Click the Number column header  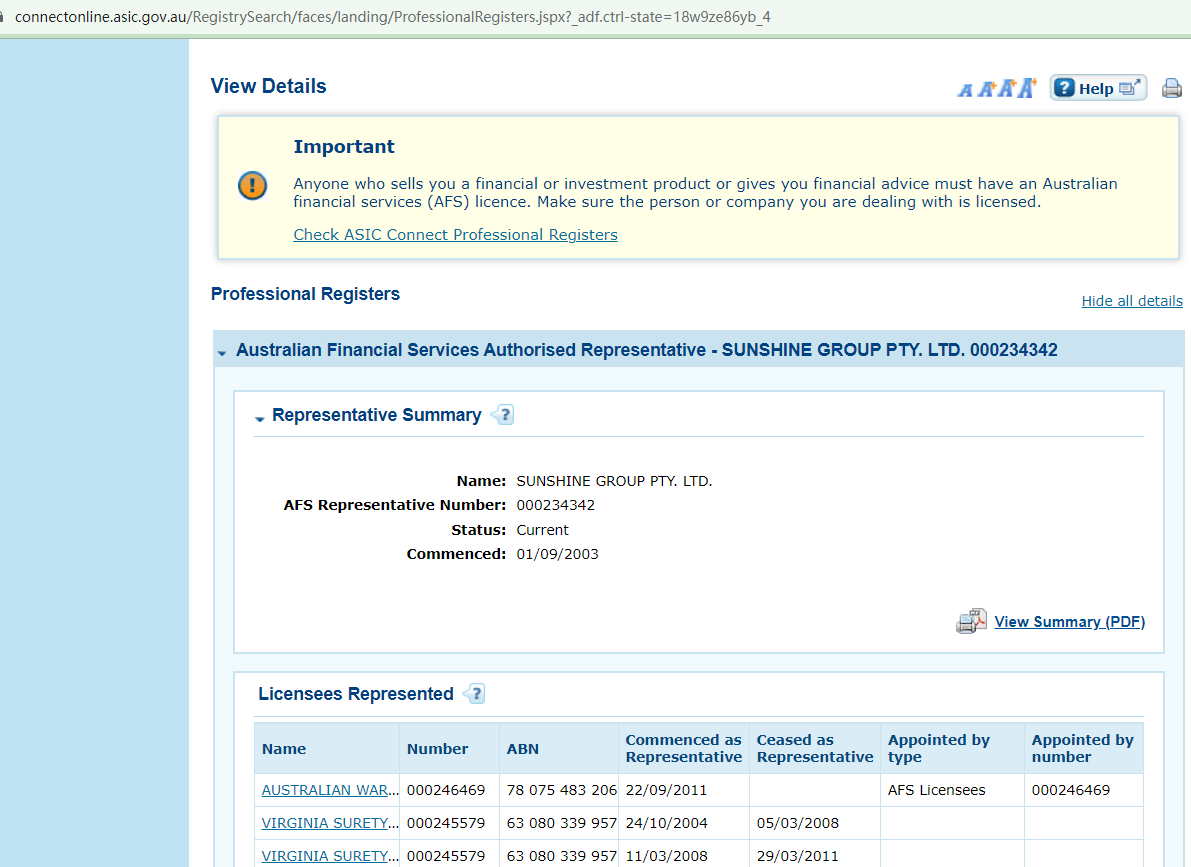[x=450, y=748]
